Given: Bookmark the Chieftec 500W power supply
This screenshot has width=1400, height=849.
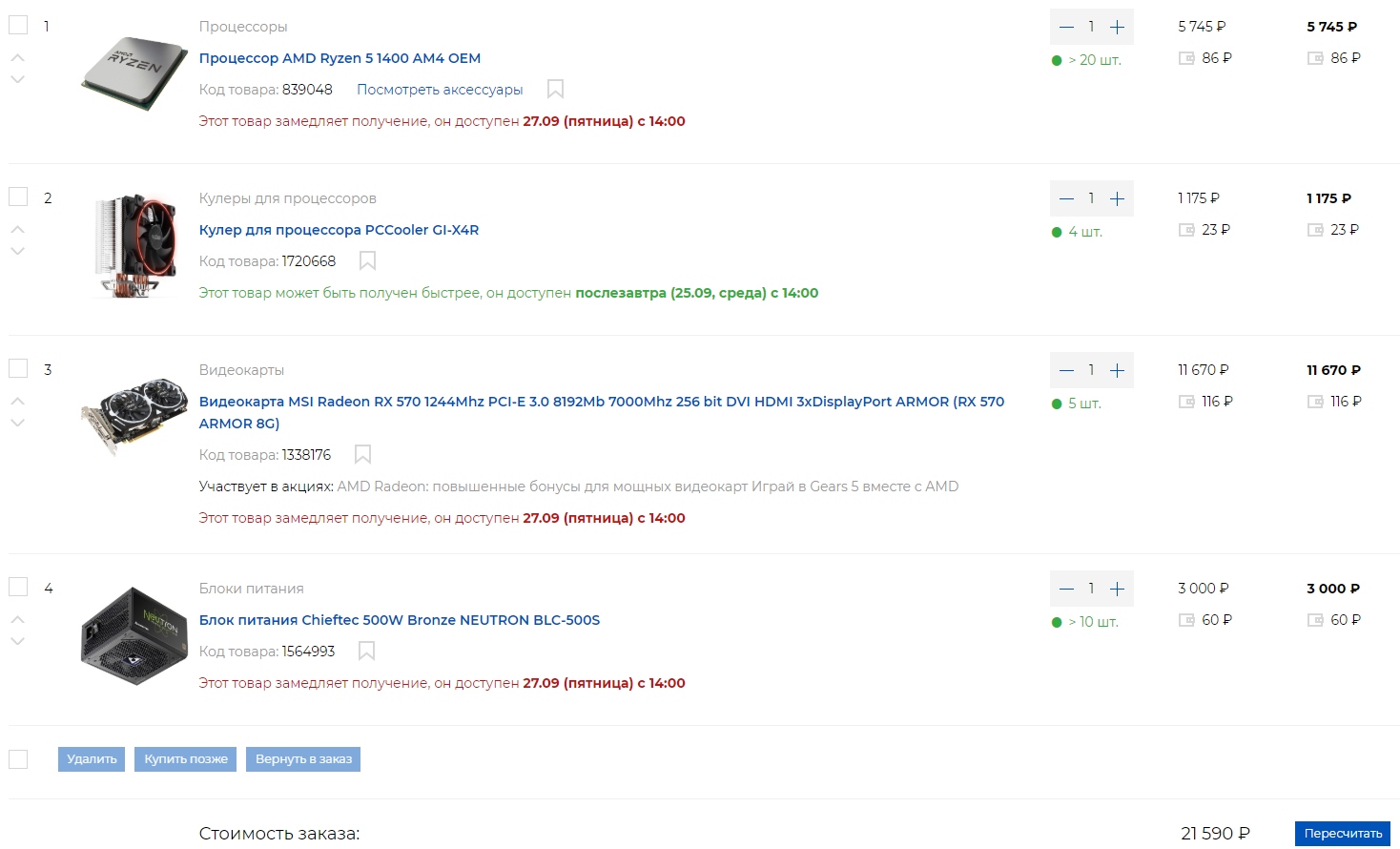Looking at the screenshot, I should click(366, 651).
